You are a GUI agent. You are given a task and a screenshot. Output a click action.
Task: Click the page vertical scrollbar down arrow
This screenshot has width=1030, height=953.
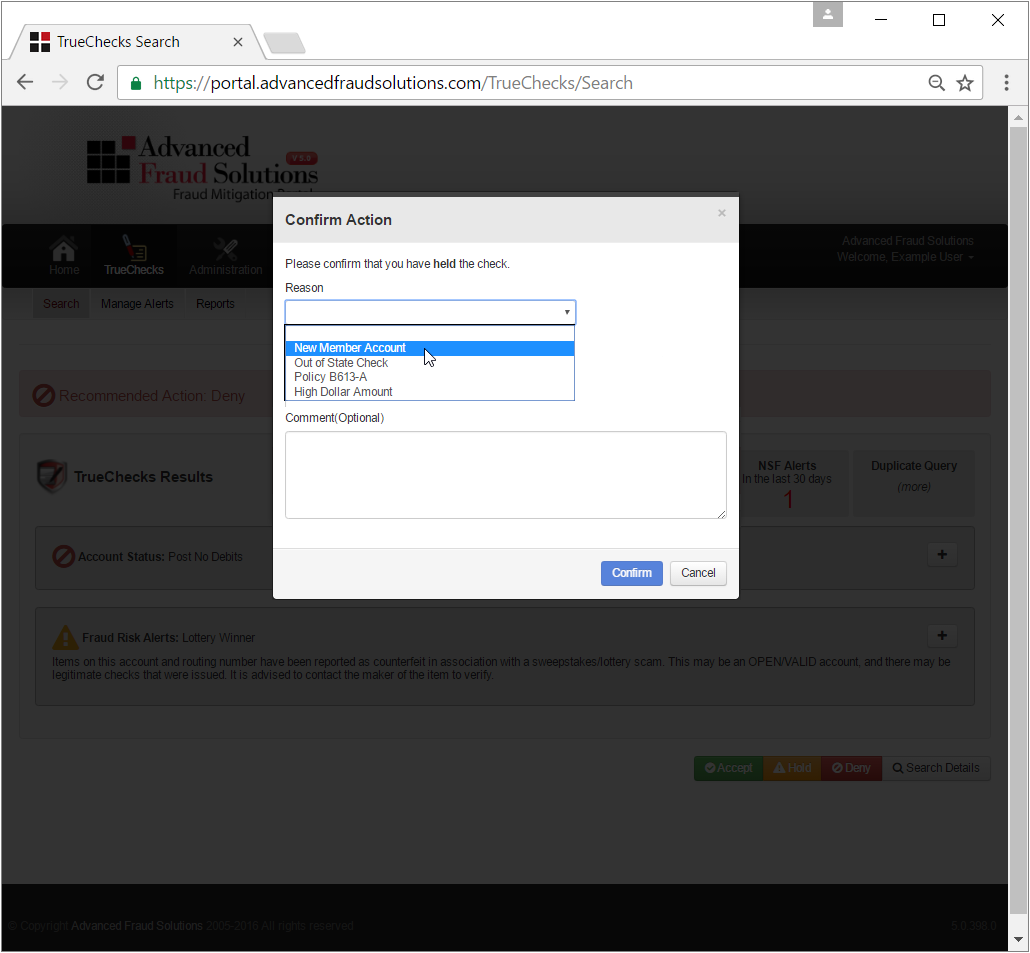point(1018,940)
